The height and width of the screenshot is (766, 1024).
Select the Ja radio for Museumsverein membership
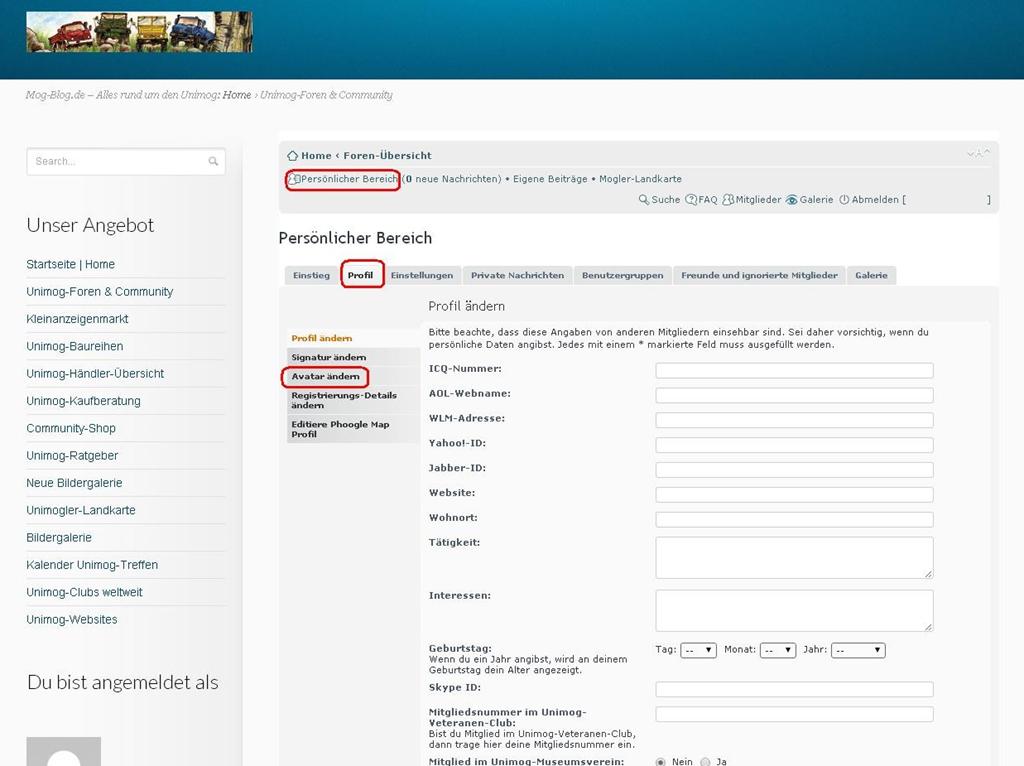(x=706, y=762)
